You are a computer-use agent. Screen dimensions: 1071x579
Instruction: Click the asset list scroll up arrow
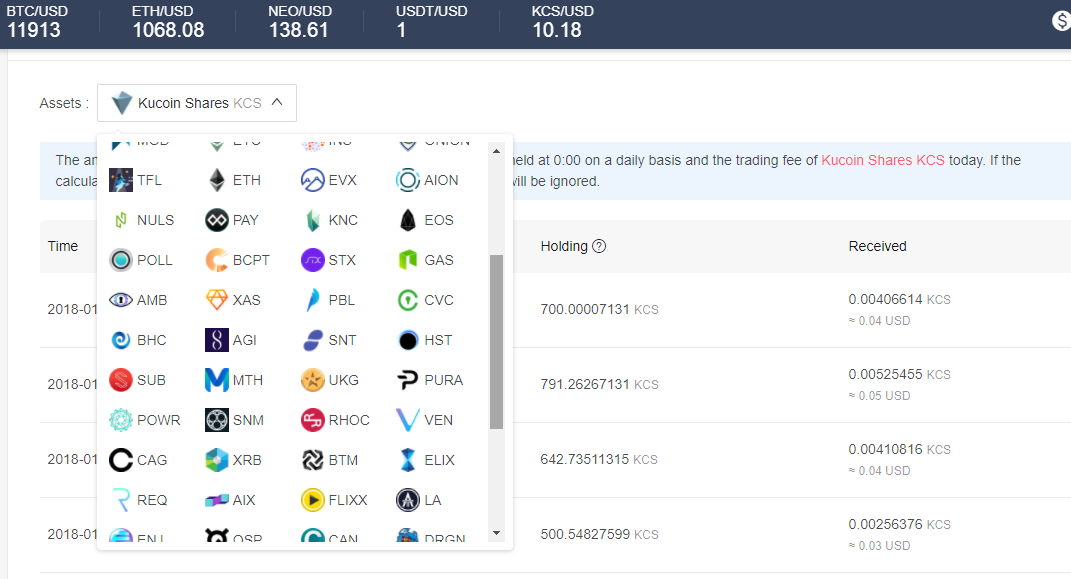(497, 151)
